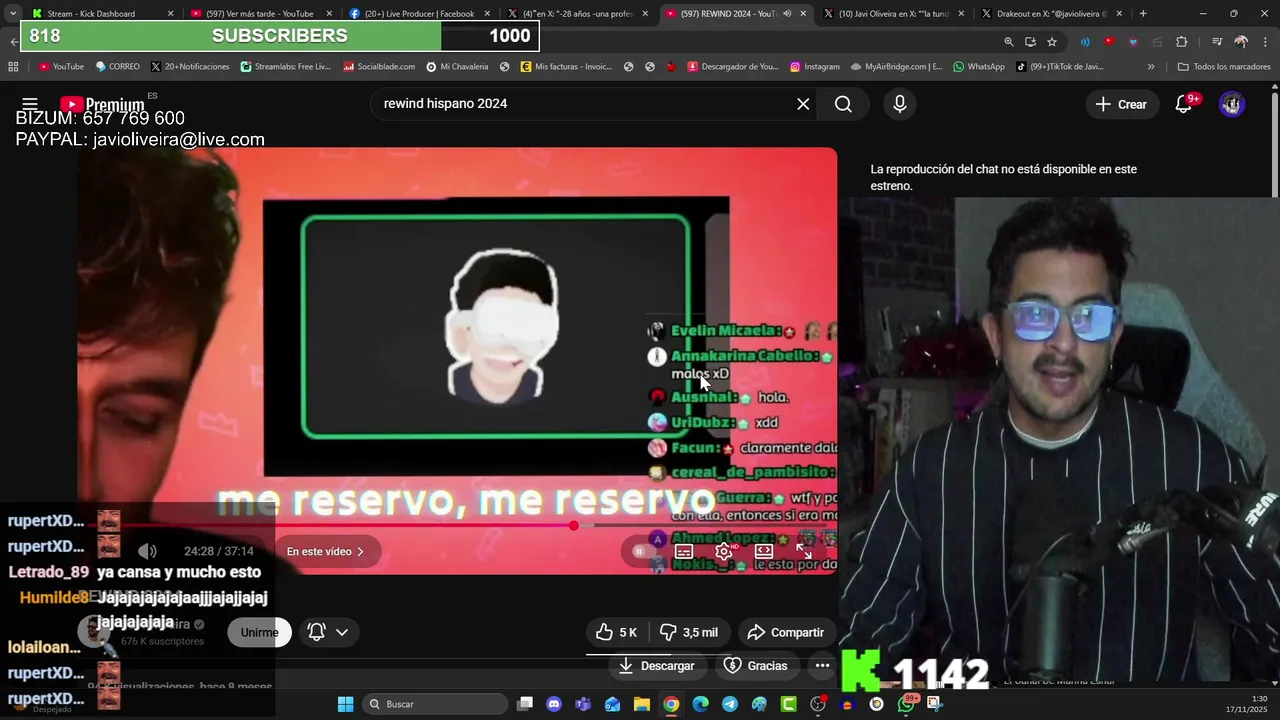Open Outlook from the taskbar
The width and height of the screenshot is (1280, 720).
tap(612, 704)
